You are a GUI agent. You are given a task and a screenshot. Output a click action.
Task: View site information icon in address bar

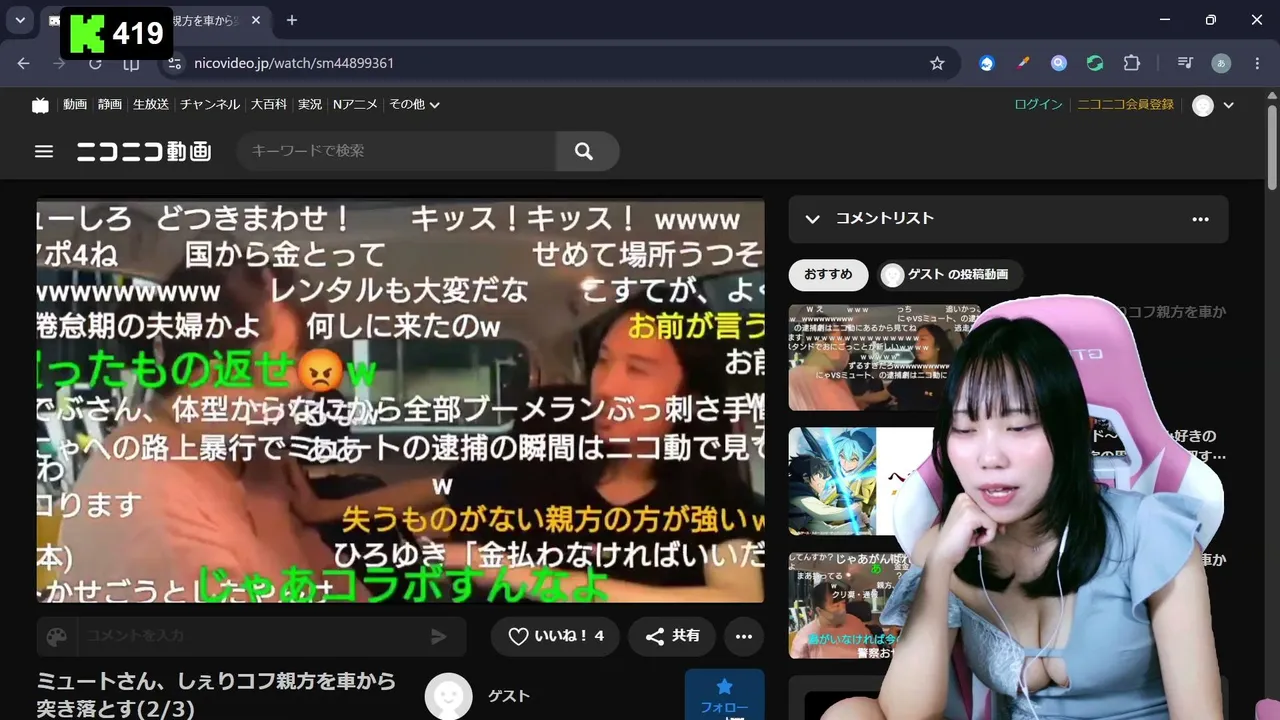(174, 63)
